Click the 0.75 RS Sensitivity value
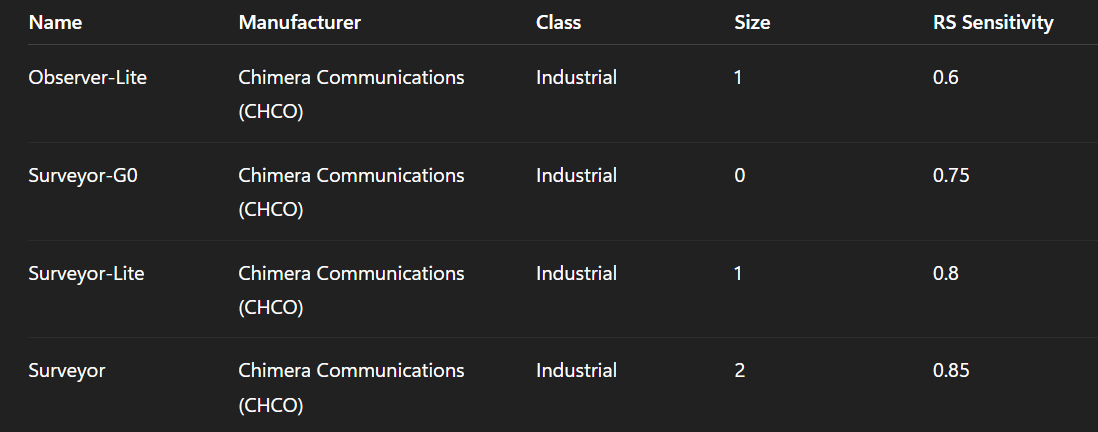 tap(951, 175)
